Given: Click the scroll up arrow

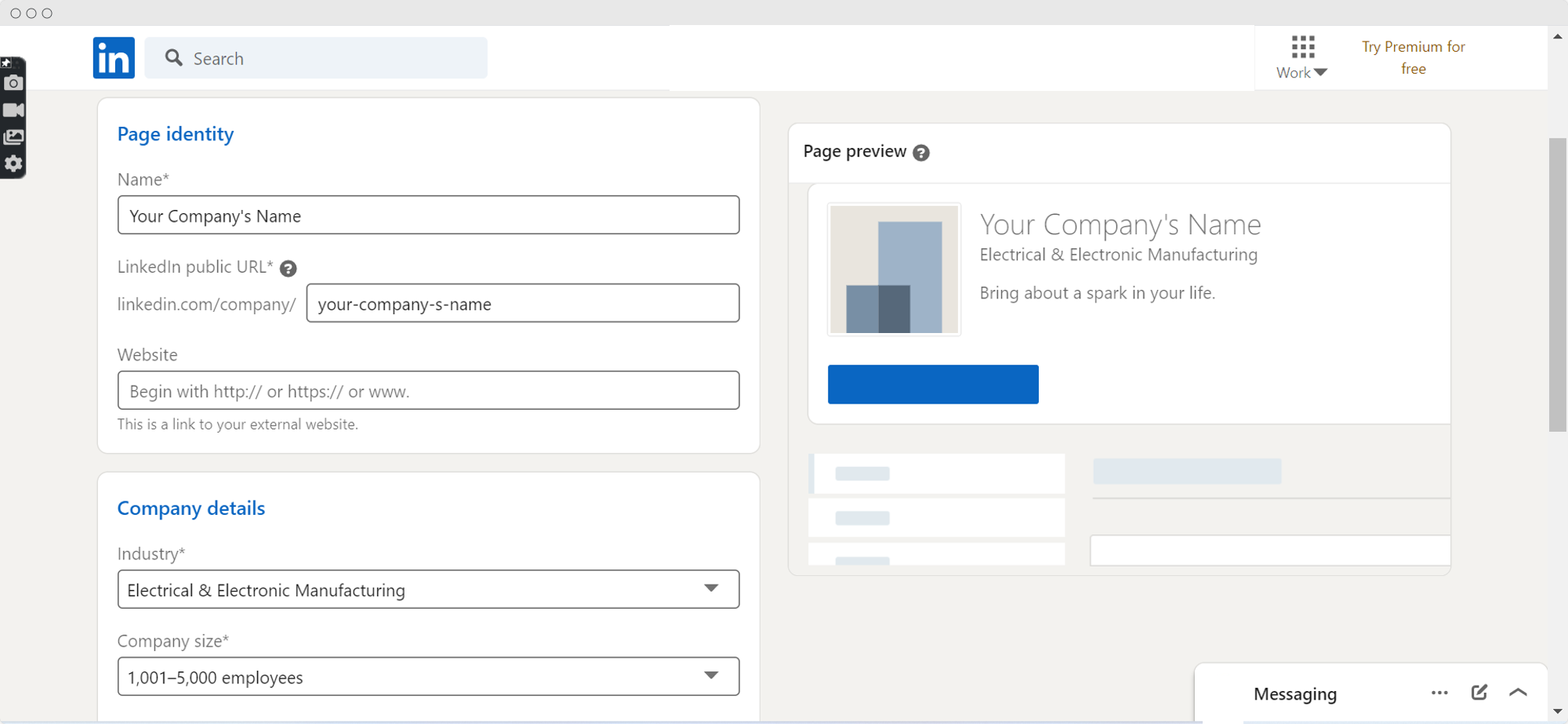Looking at the screenshot, I should pyautogui.click(x=1558, y=36).
